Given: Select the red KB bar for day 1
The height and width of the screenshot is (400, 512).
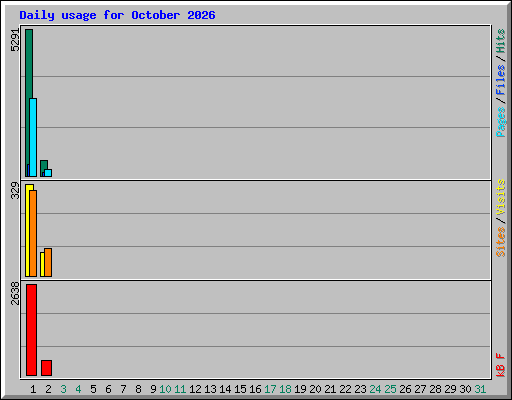Looking at the screenshot, I should click(31, 330).
